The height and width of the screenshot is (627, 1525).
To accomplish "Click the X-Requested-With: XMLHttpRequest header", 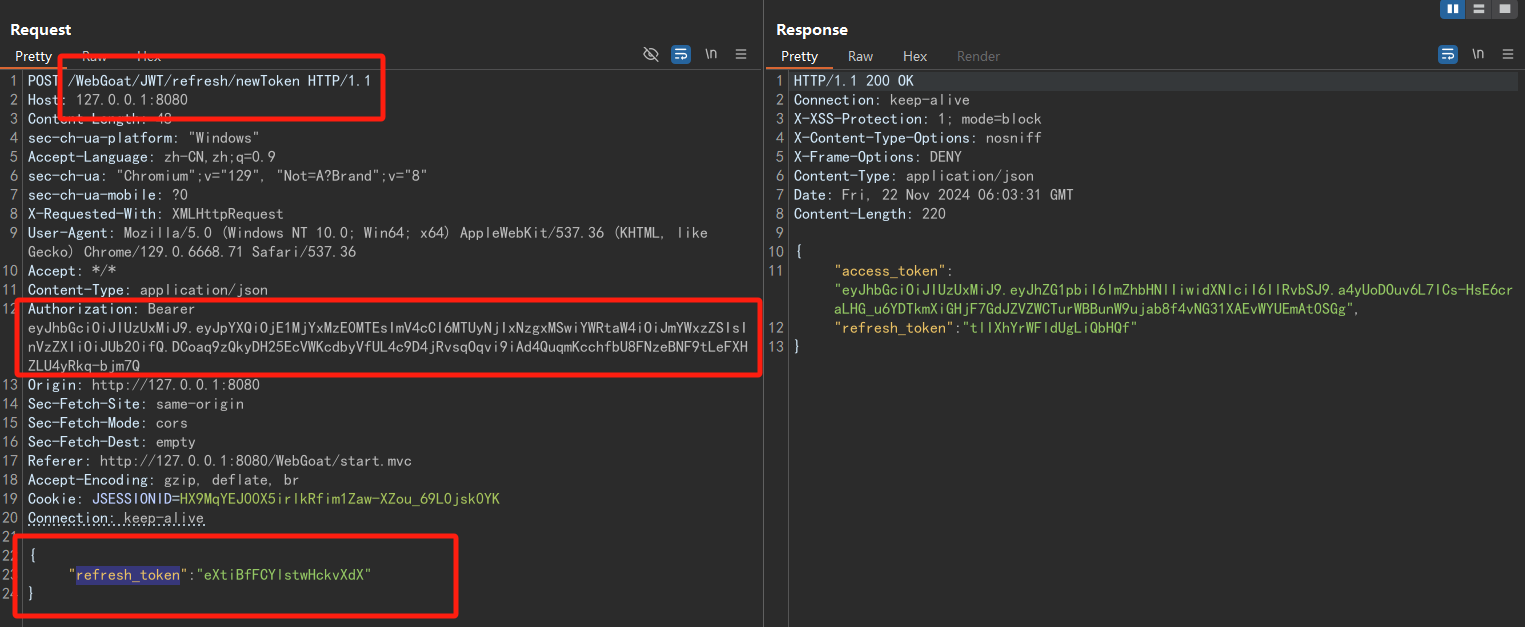I will [x=155, y=214].
